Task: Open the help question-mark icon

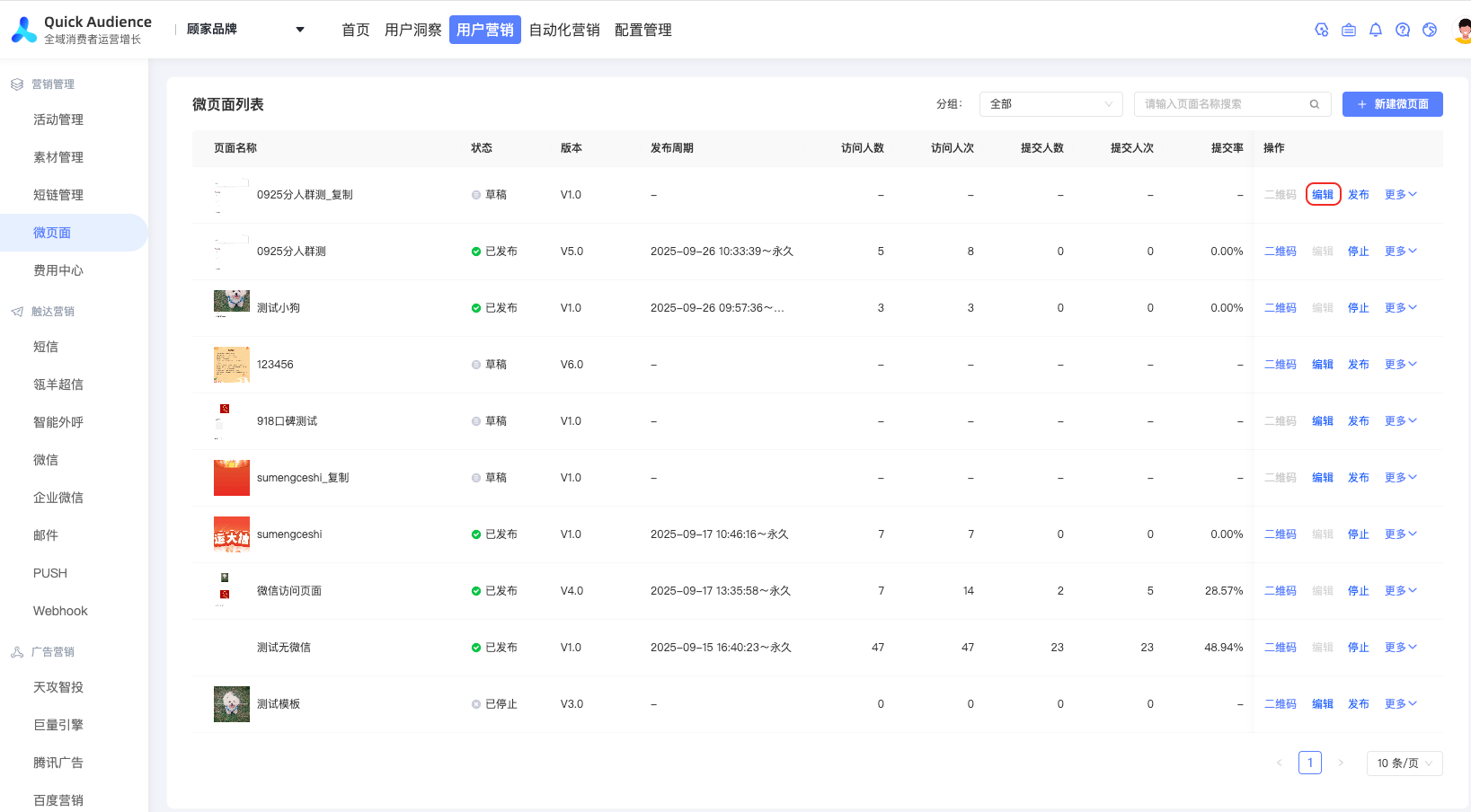Action: pyautogui.click(x=1402, y=30)
